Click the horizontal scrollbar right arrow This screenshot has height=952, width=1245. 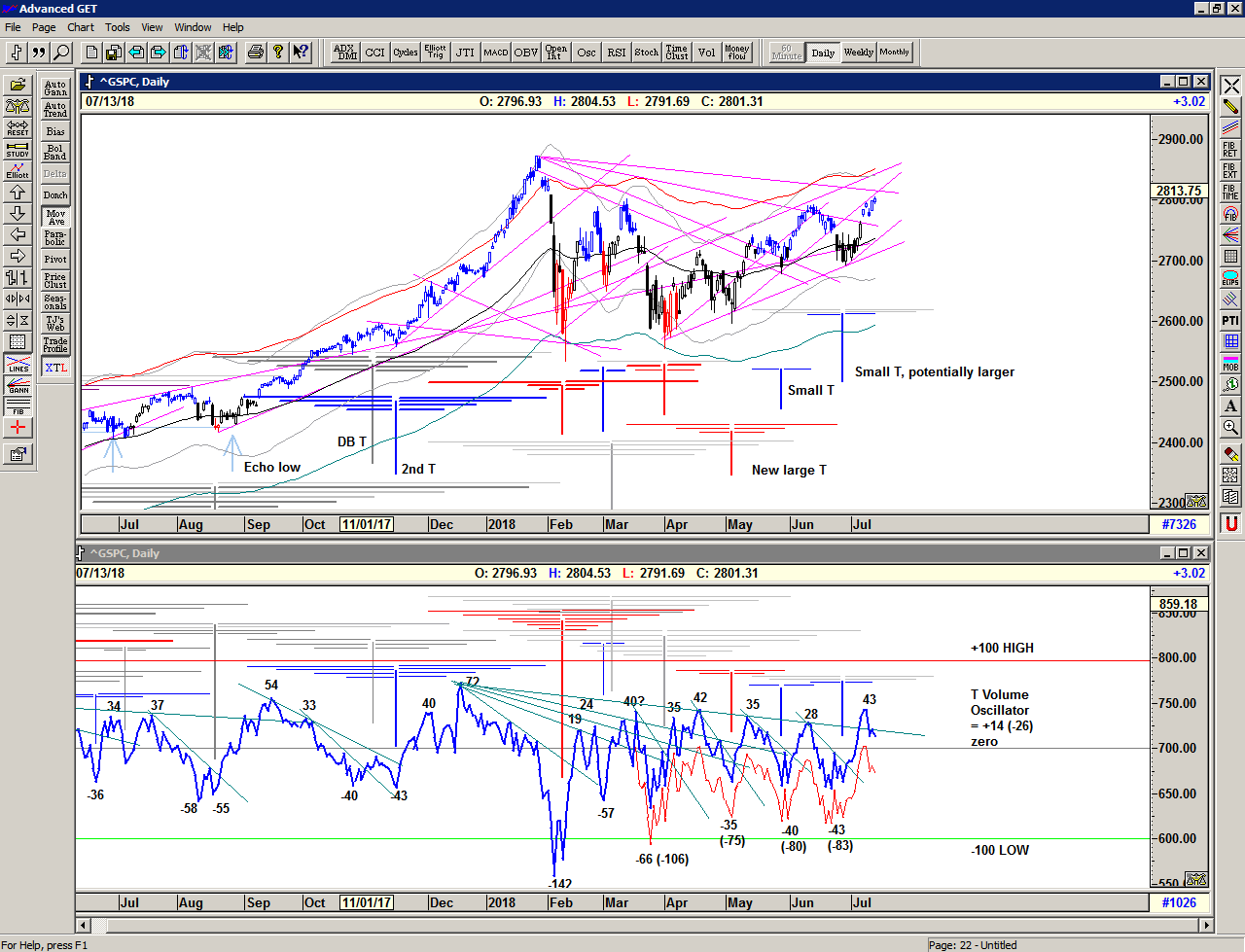pyautogui.click(x=1206, y=925)
